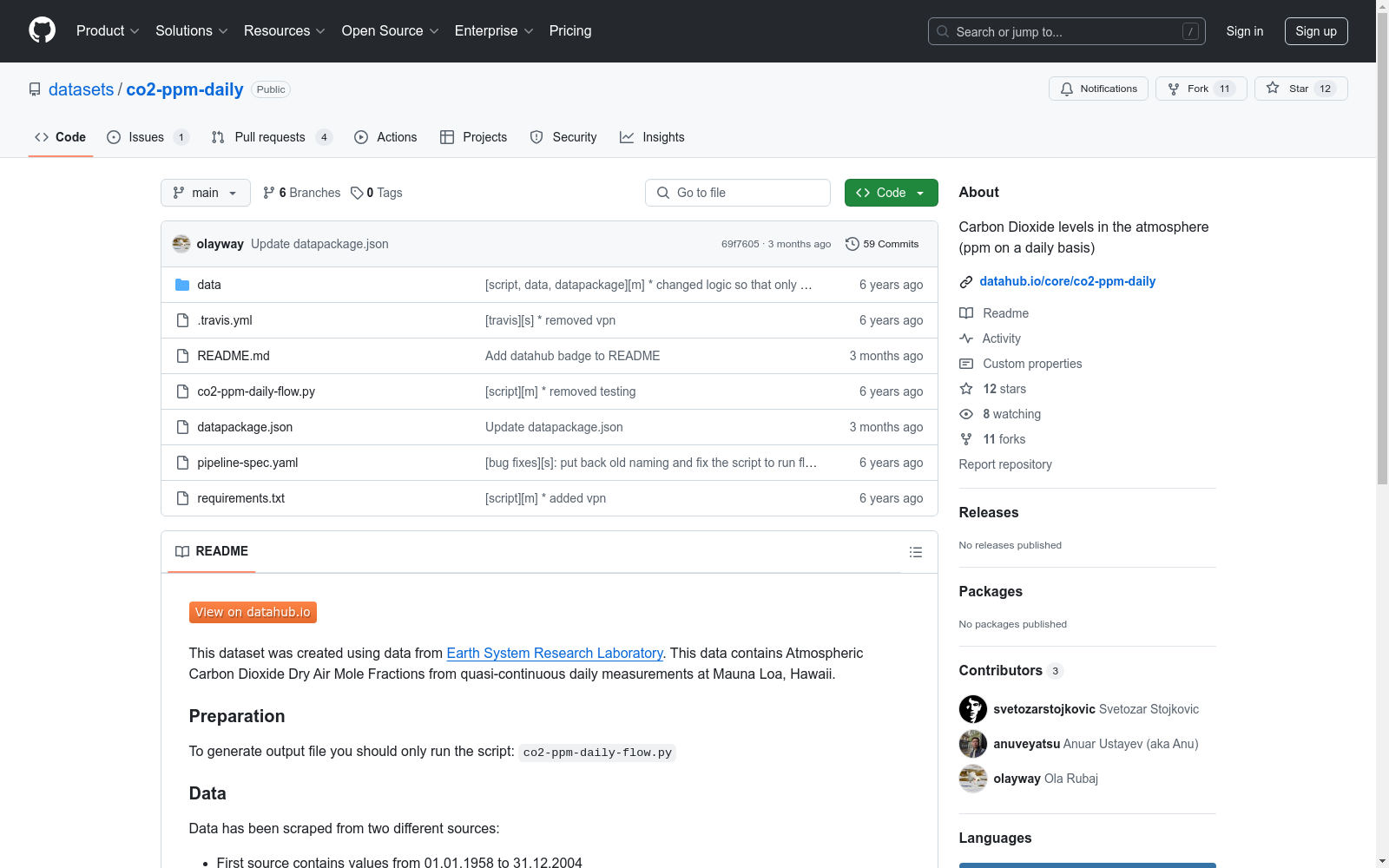Open the datasets owner link
This screenshot has width=1389, height=868.
tap(81, 89)
